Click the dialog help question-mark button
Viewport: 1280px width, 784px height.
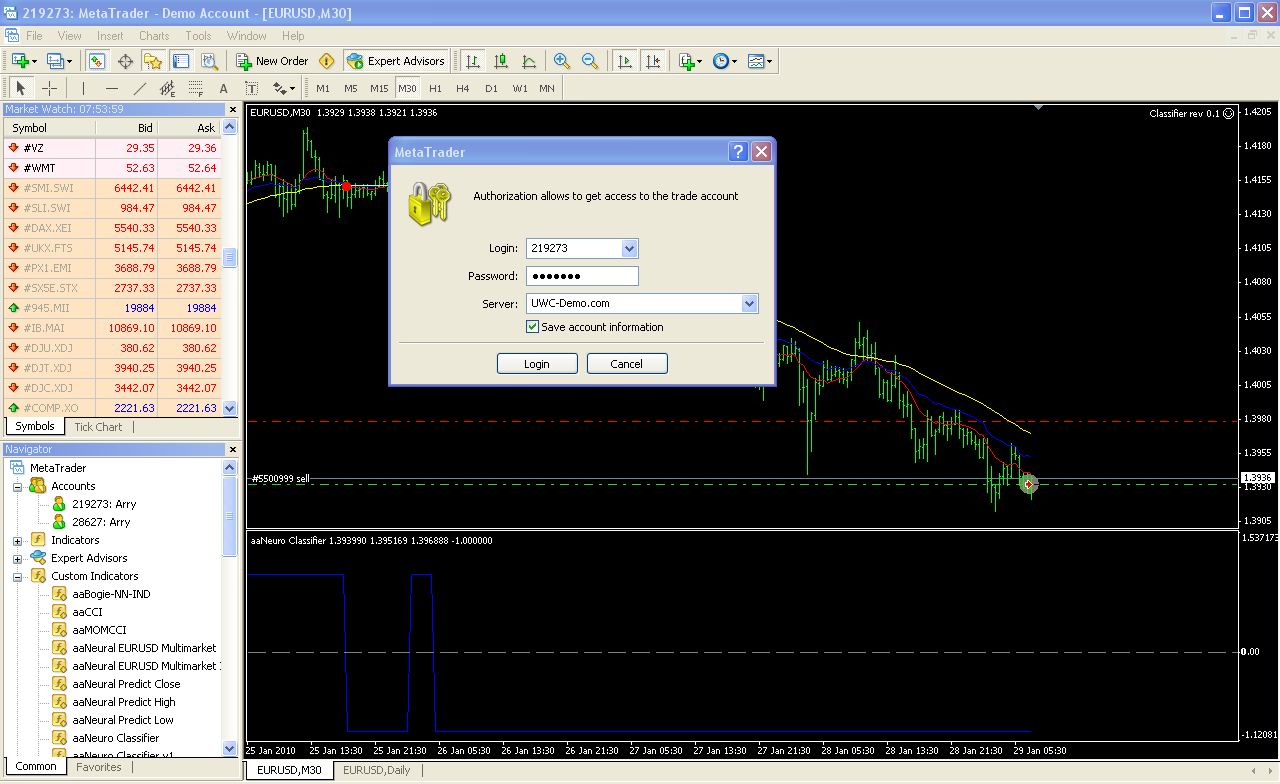click(738, 152)
